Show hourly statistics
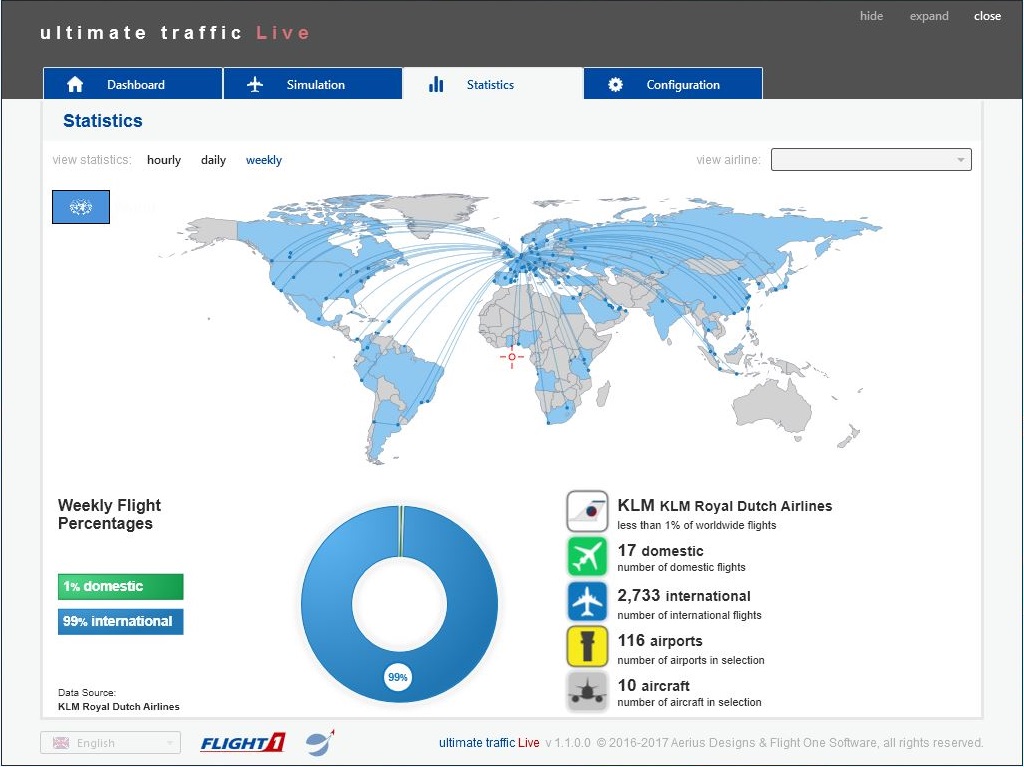Screen dimensions: 1024x767 coord(164,160)
